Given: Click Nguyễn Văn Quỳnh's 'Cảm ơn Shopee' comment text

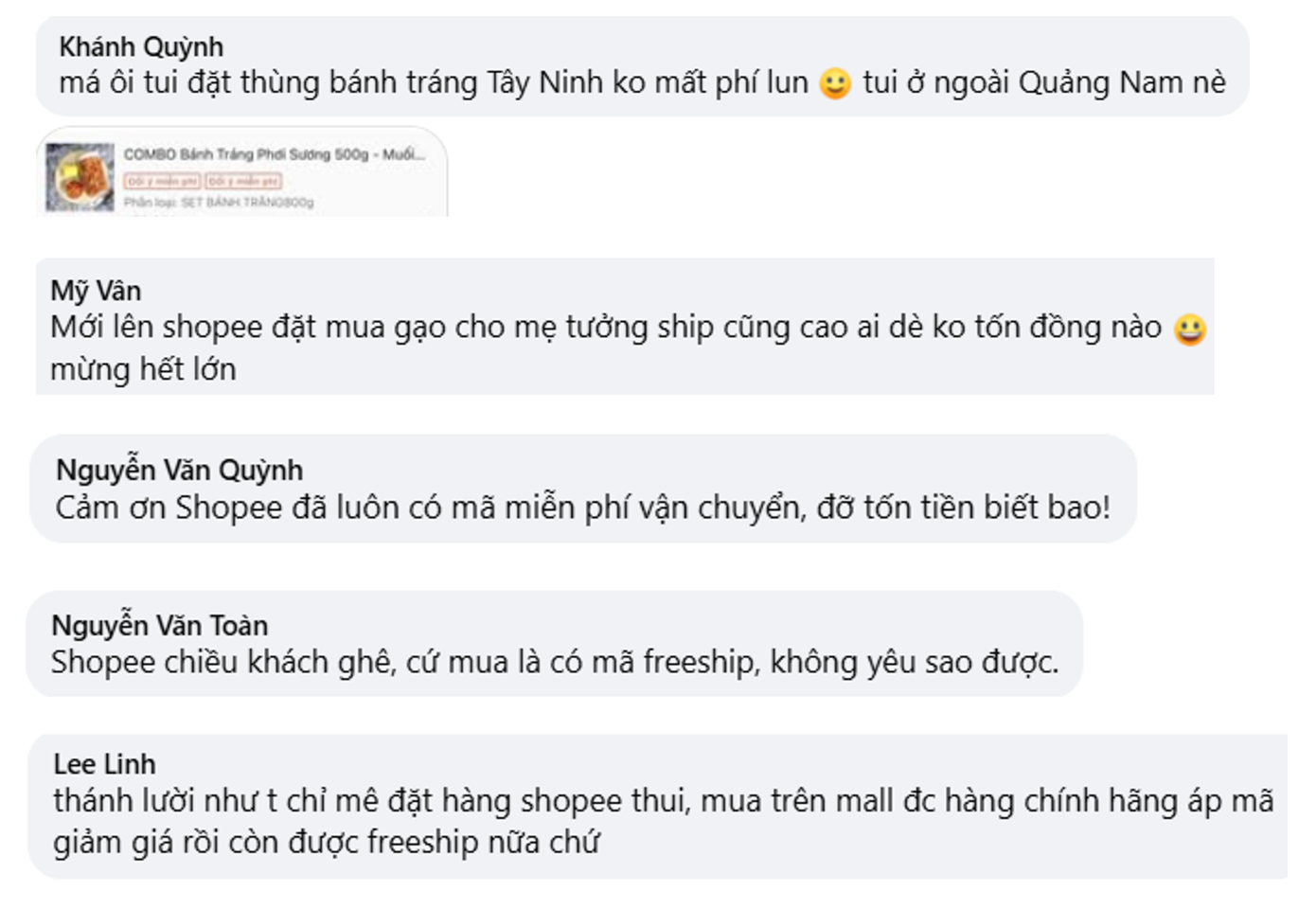Looking at the screenshot, I should tap(582, 508).
